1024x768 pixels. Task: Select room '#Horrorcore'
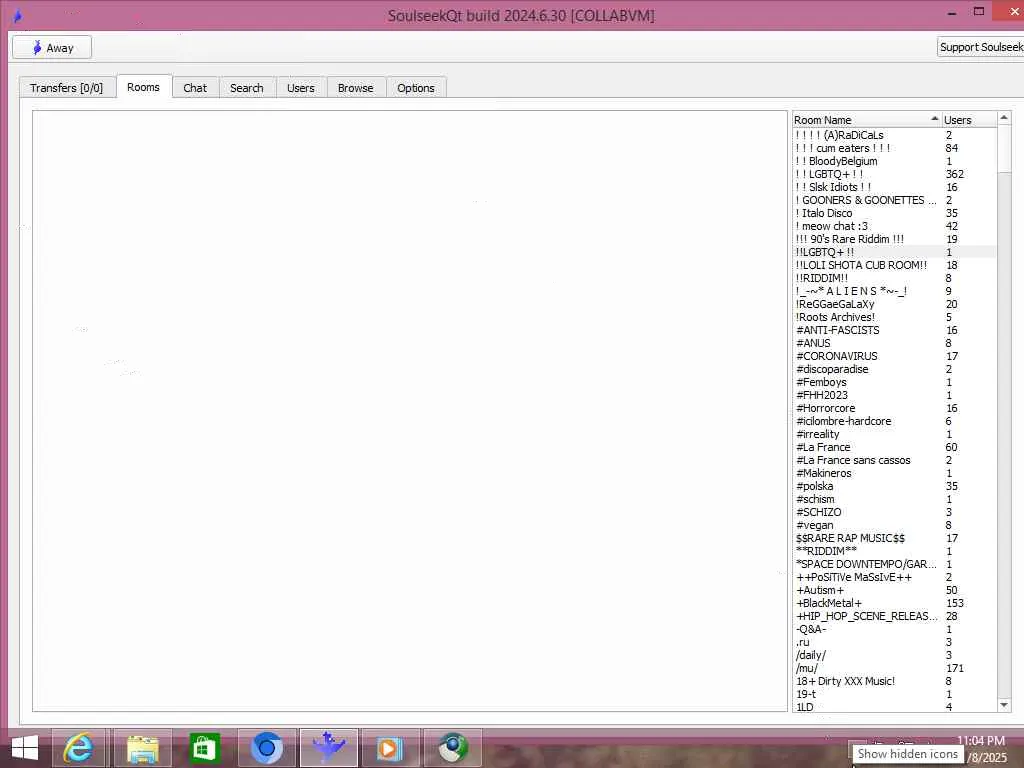[894, 408]
